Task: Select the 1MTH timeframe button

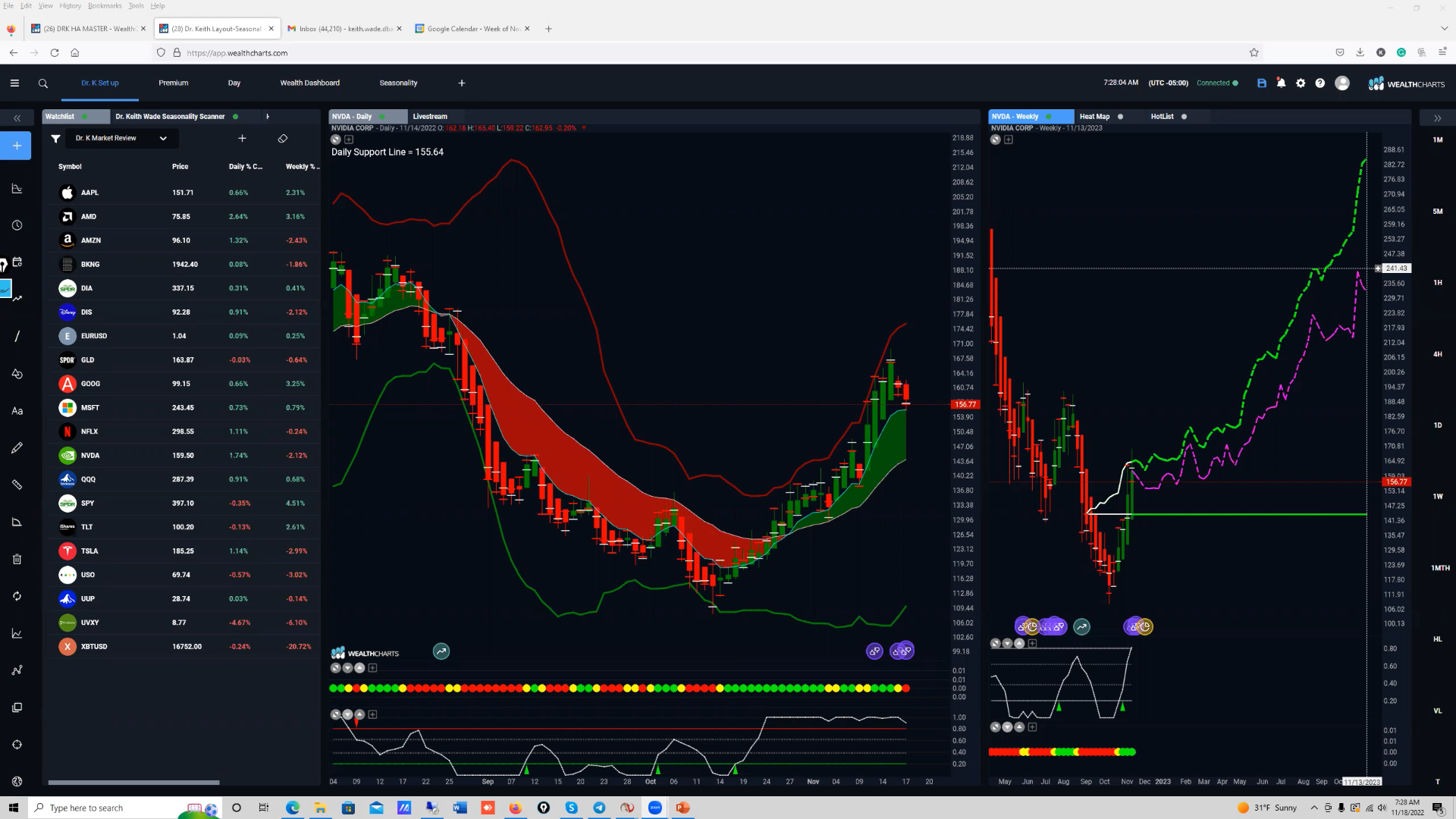Action: pos(1440,568)
